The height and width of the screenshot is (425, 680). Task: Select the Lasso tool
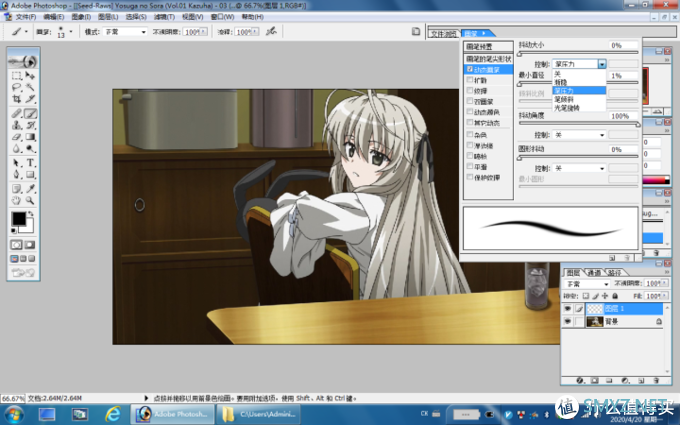point(16,87)
